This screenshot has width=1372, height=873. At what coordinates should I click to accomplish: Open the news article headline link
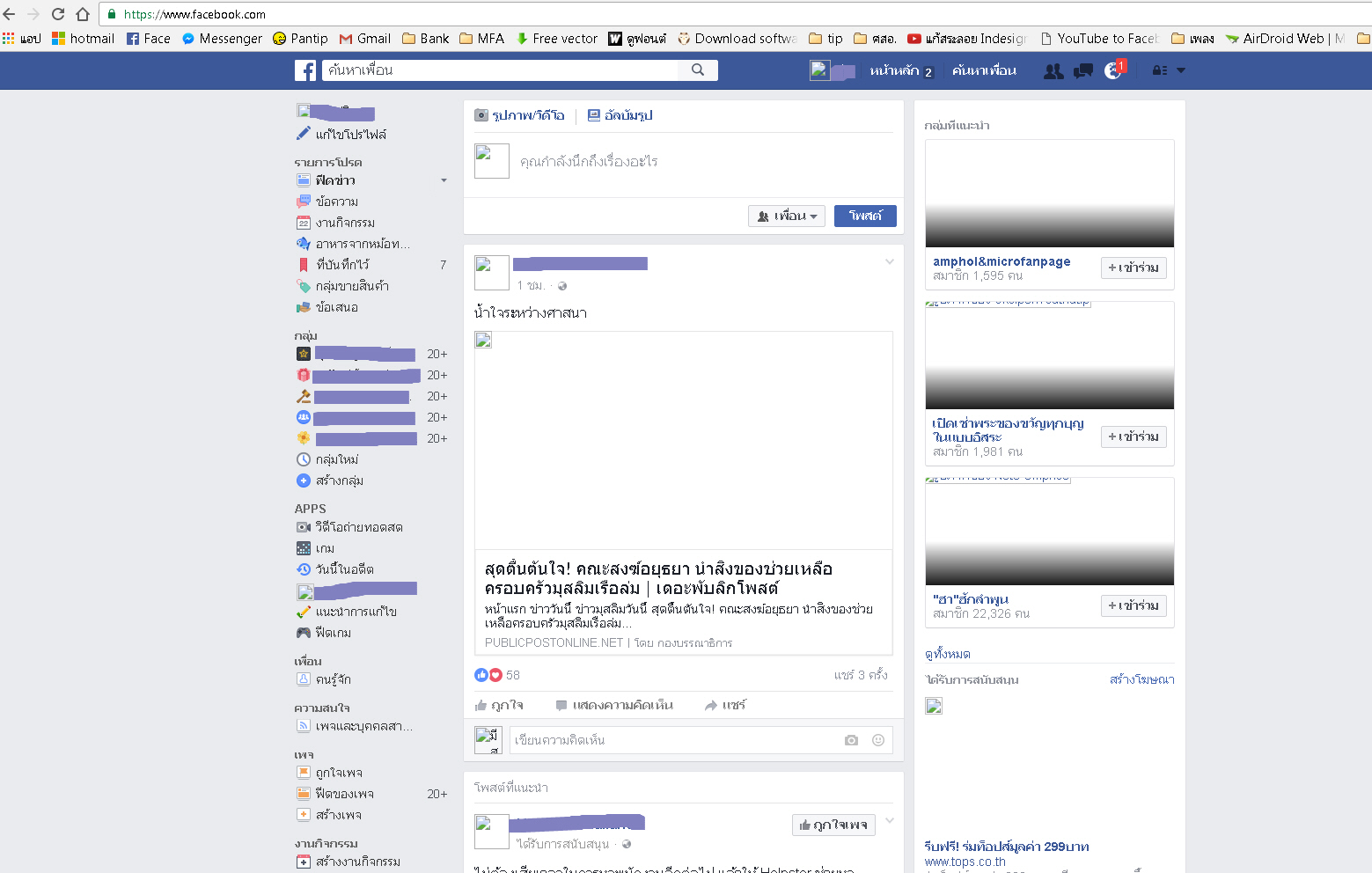click(x=658, y=578)
